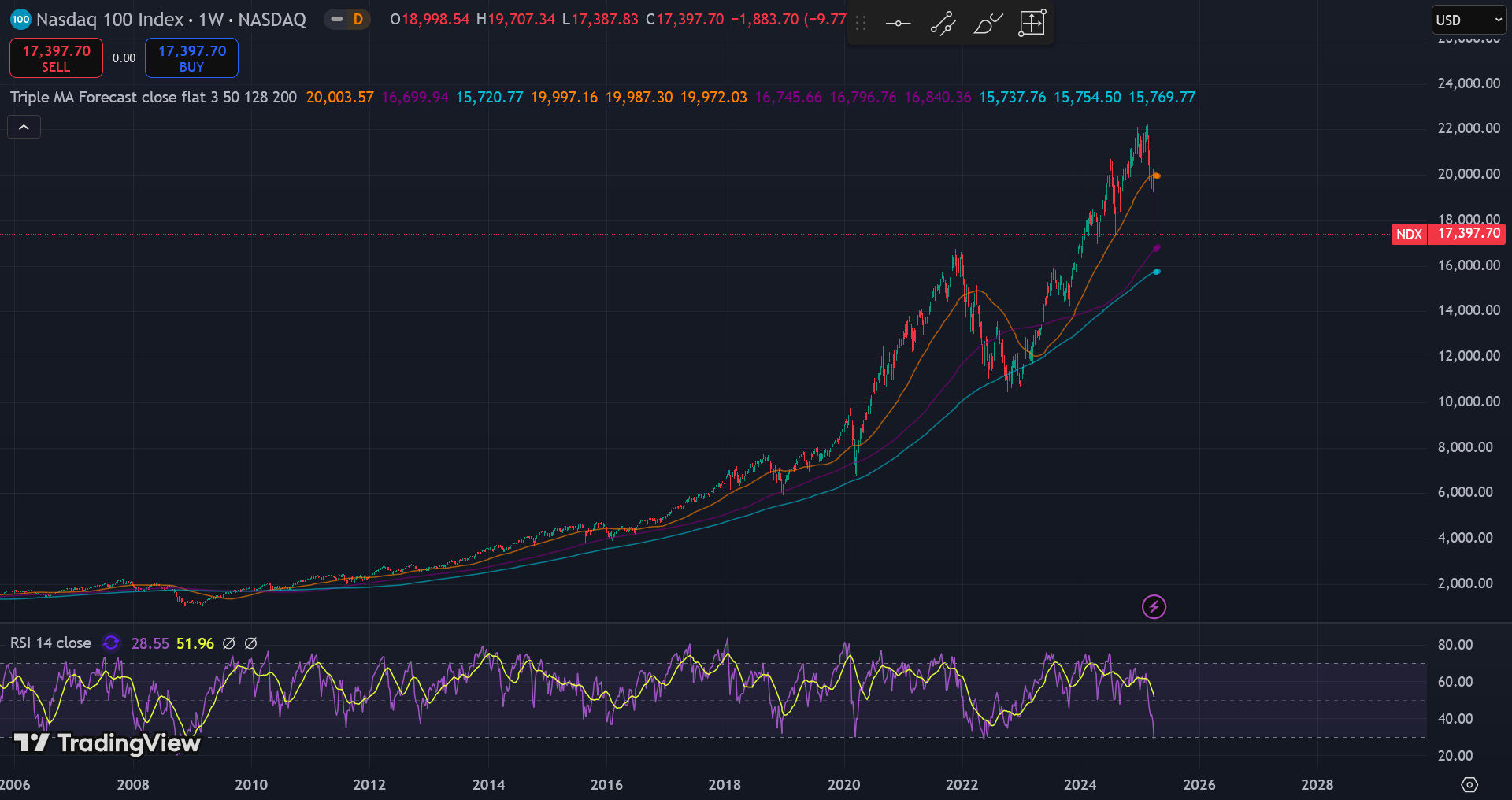This screenshot has width=1512, height=800.
Task: Click the cyan moving average endpoint dot
Action: point(1156,272)
